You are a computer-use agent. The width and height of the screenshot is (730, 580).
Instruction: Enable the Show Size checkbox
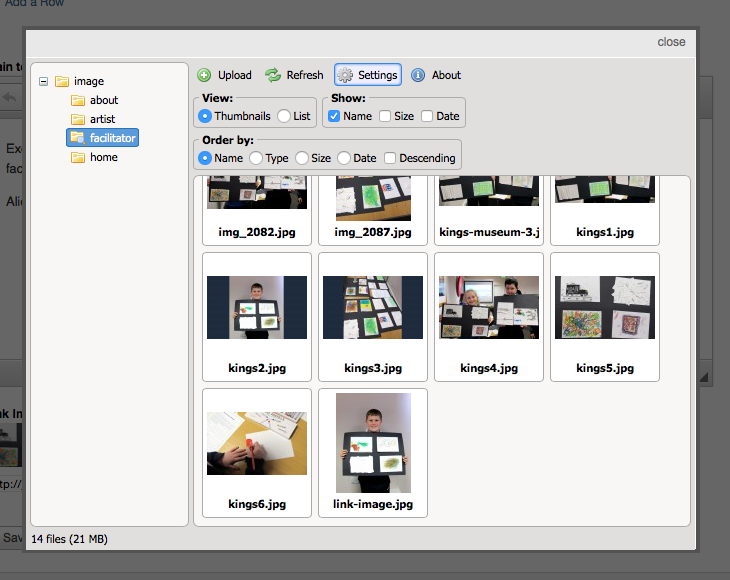click(385, 116)
